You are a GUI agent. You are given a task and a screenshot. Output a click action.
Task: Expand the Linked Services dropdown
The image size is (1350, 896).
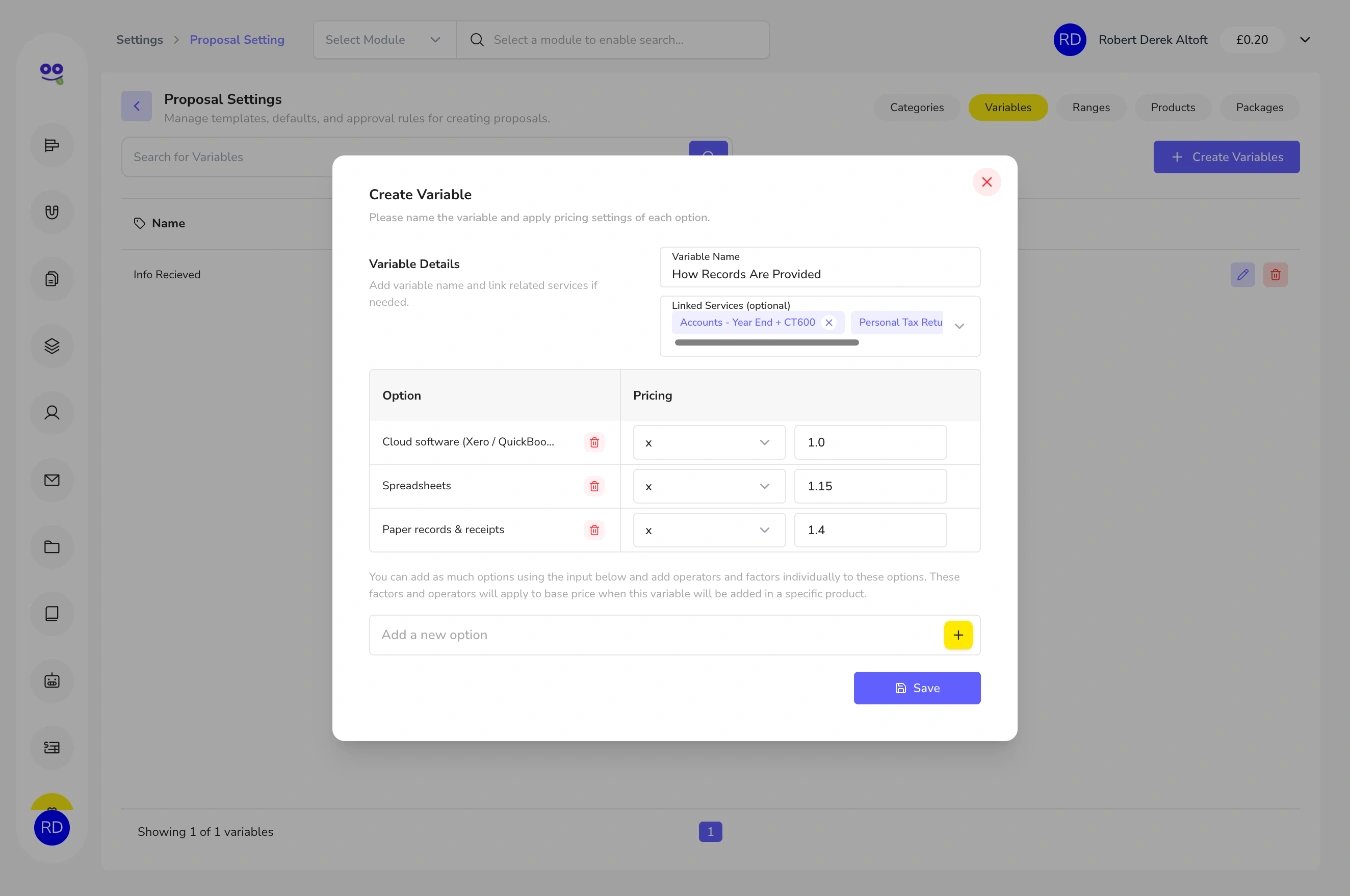point(959,326)
